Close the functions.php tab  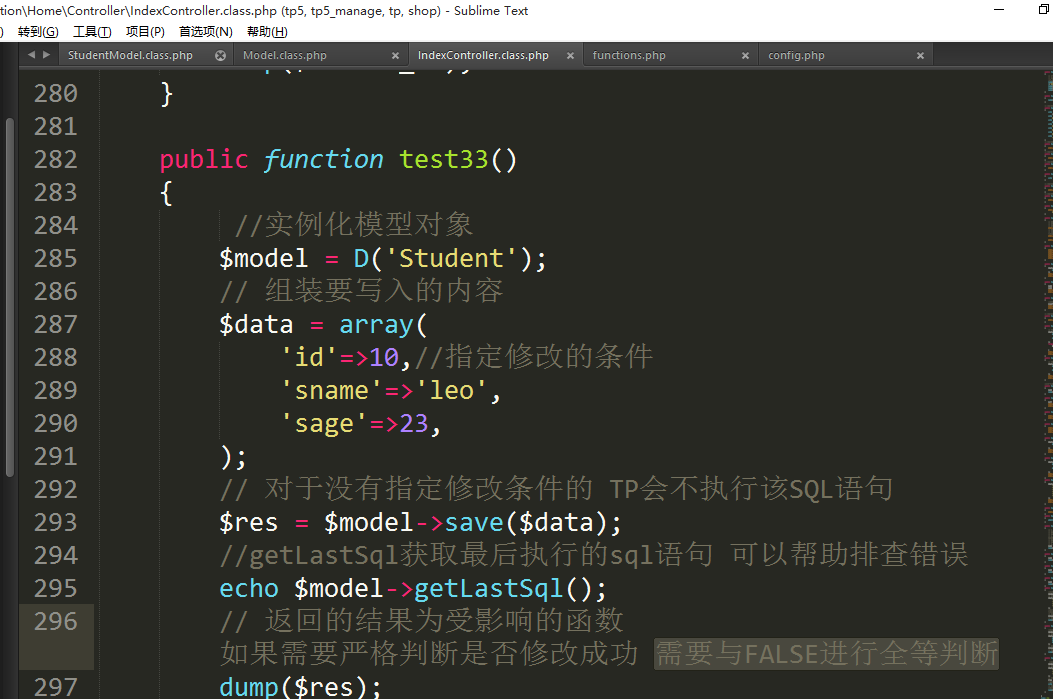coord(745,56)
